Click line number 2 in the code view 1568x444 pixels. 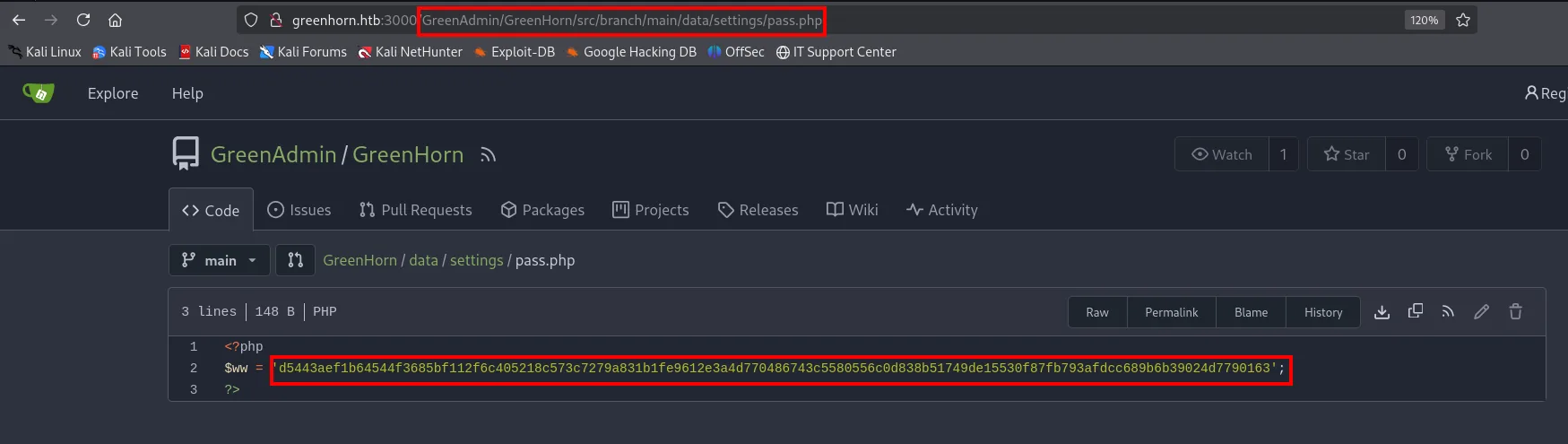[x=193, y=368]
